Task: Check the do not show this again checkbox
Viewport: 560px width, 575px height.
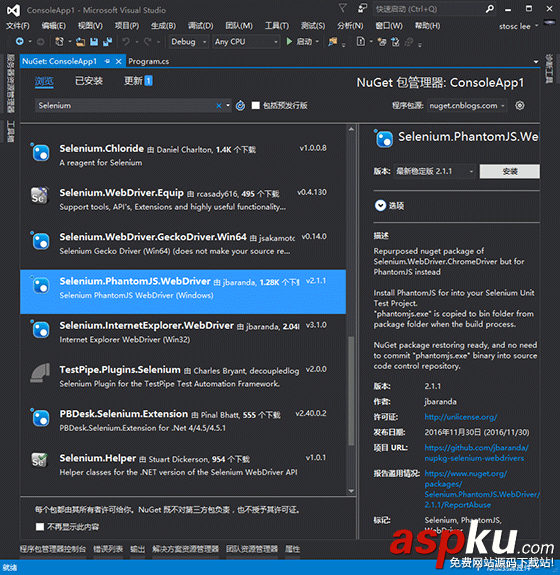Action: 40,527
